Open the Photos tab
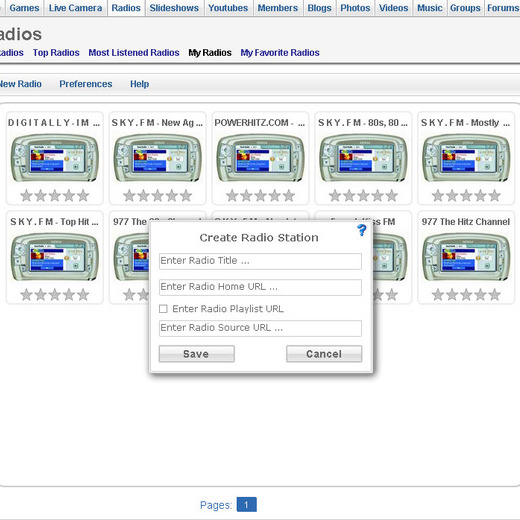The width and height of the screenshot is (520, 520). click(355, 8)
